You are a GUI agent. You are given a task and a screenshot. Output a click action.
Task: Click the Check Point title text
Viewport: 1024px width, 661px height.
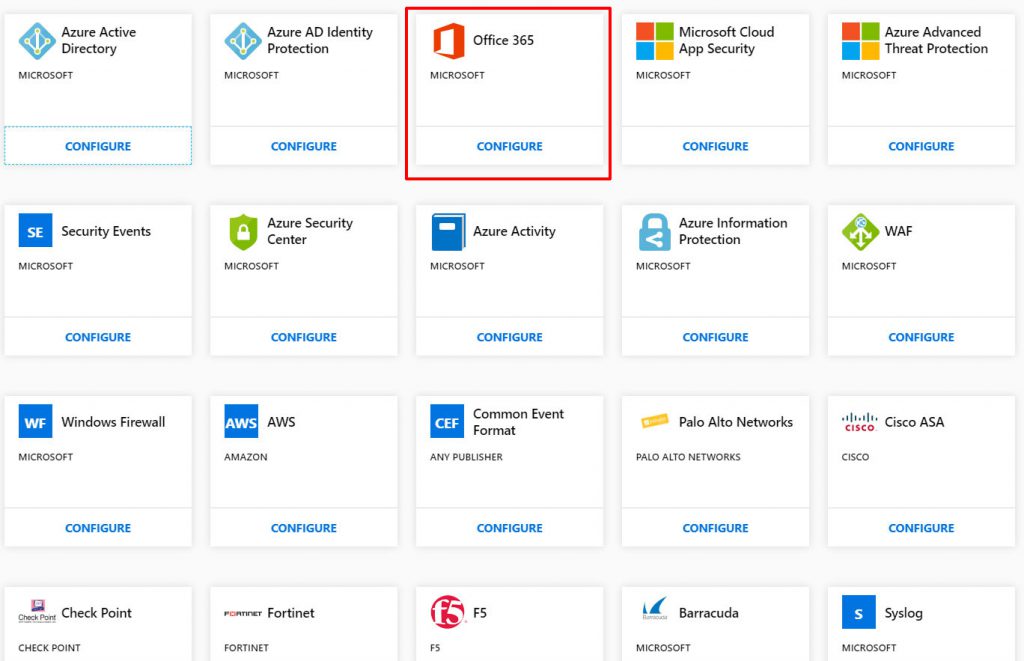point(96,612)
